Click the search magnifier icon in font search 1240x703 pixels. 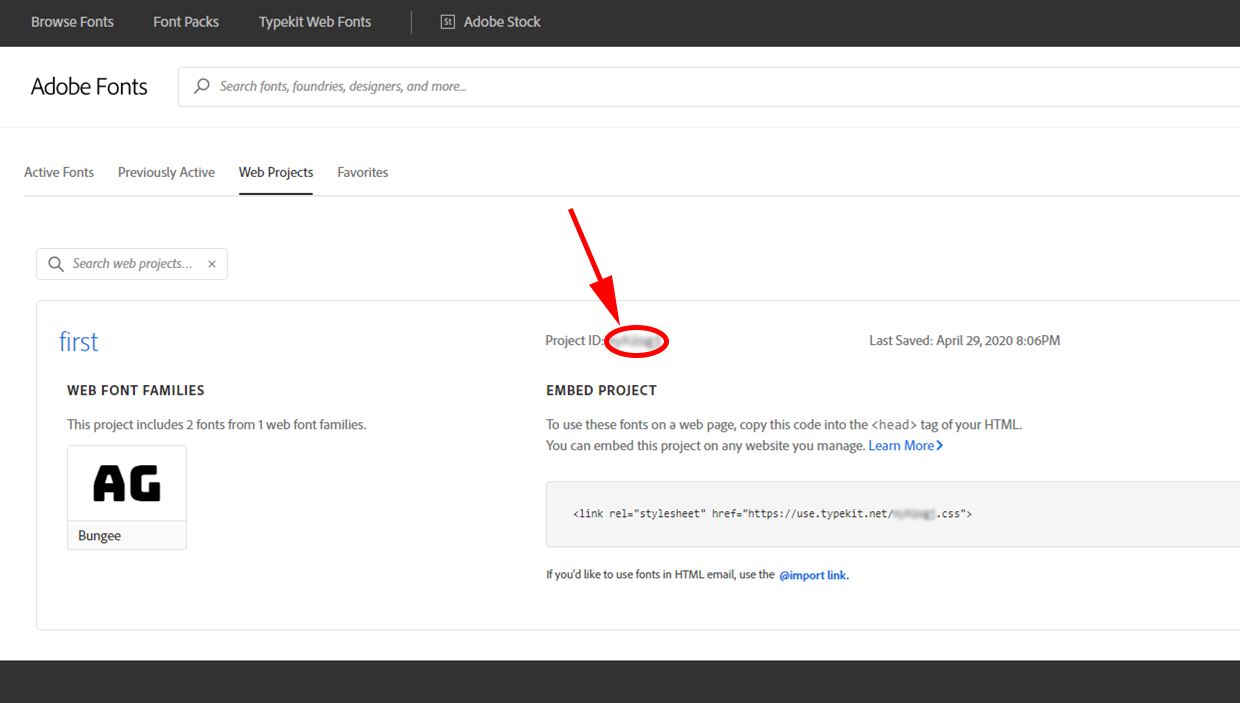(202, 86)
